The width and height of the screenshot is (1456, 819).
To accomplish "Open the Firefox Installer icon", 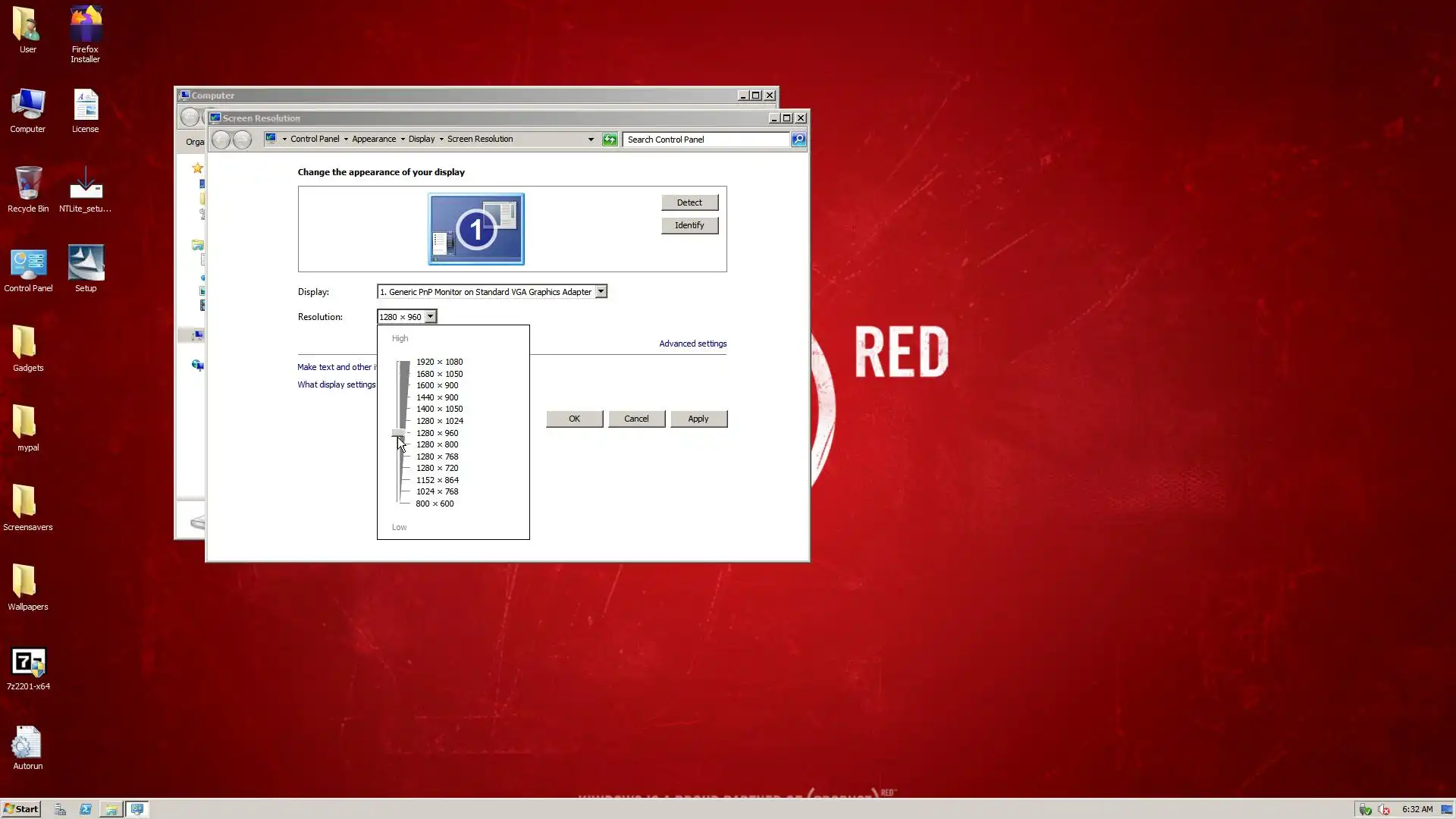I will [85, 26].
